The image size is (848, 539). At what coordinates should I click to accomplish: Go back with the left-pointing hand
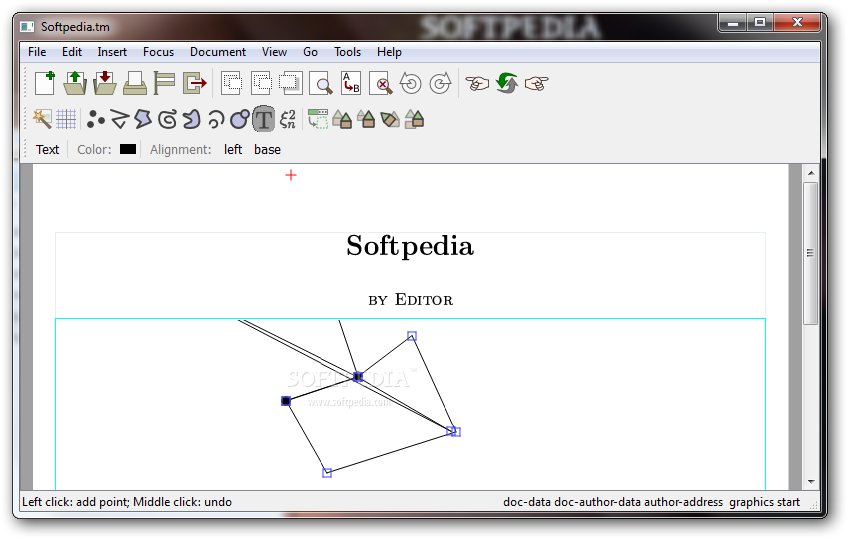477,83
